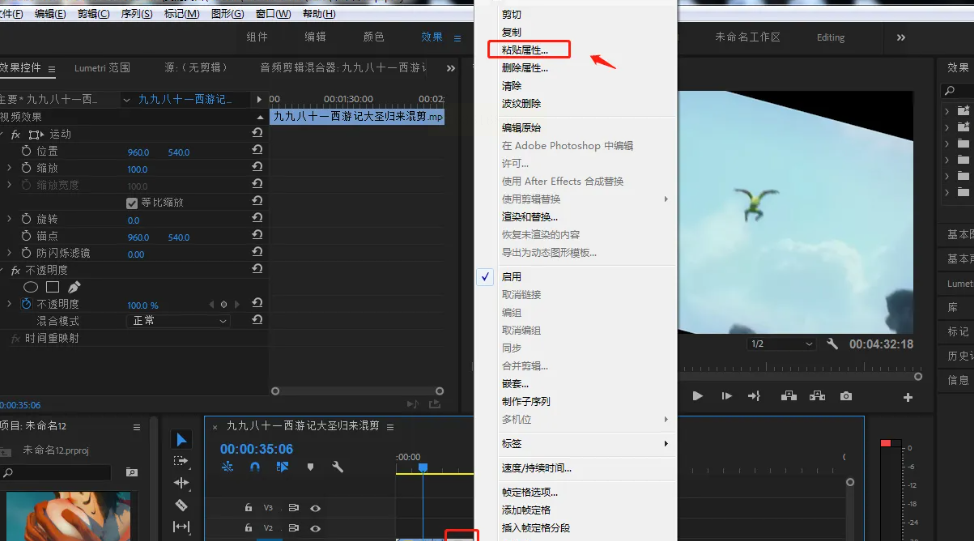Reset the Position property
The width and height of the screenshot is (974, 541).
click(257, 150)
